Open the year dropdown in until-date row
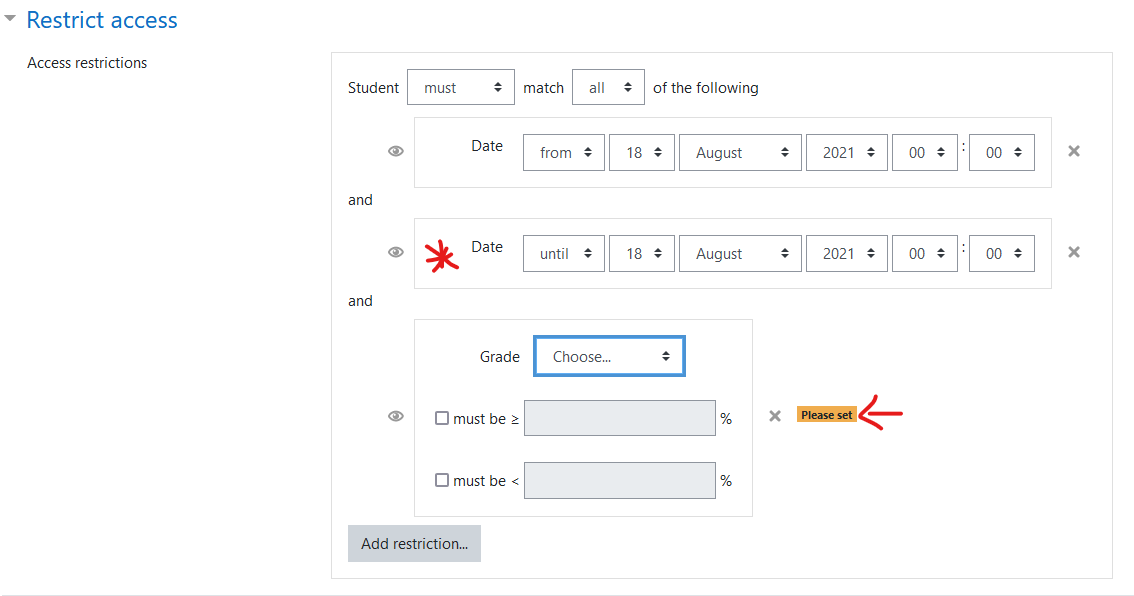1134x596 pixels. tap(846, 254)
